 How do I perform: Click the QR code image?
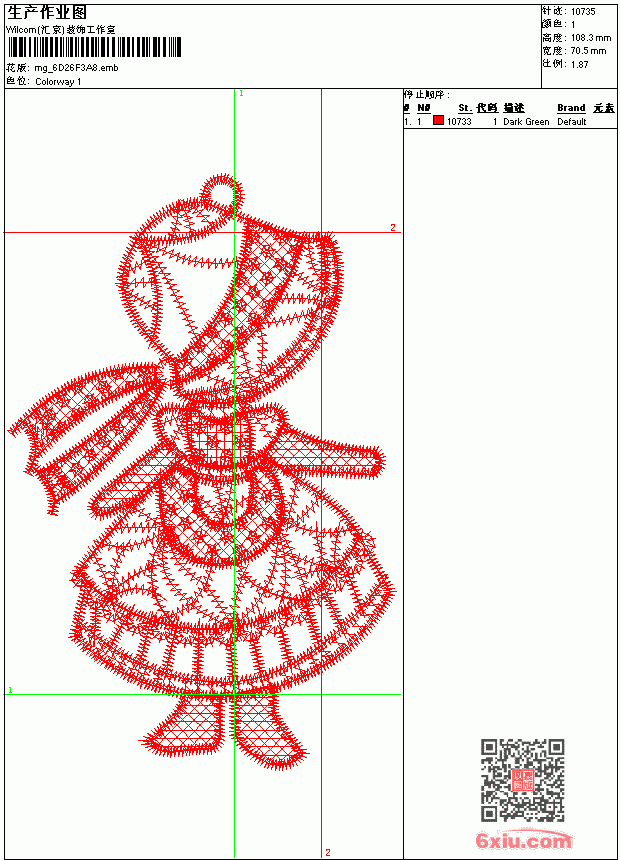[x=523, y=780]
